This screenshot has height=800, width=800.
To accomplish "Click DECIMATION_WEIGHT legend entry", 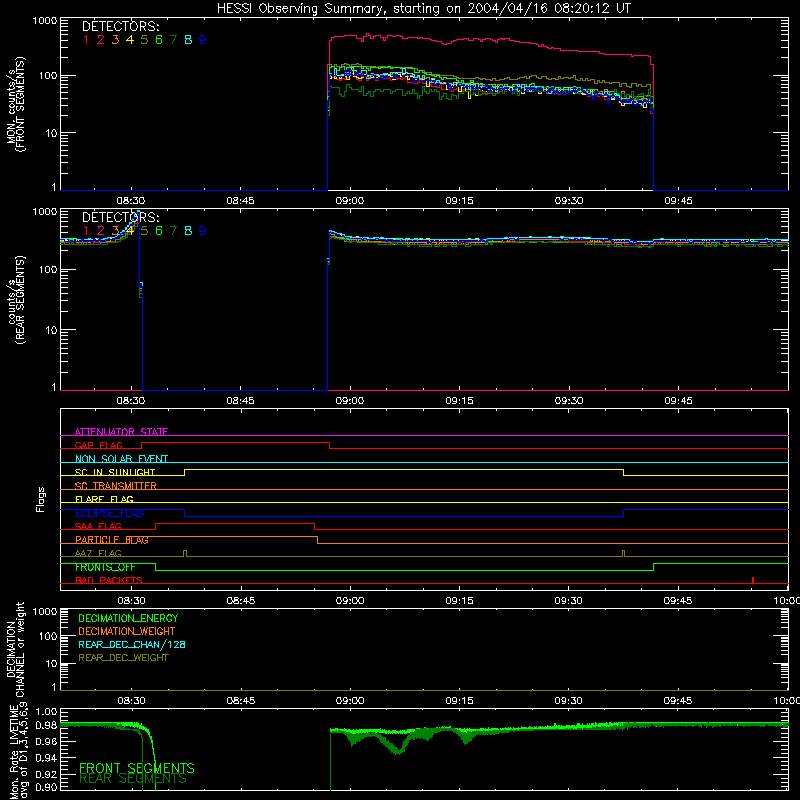I will (127, 632).
